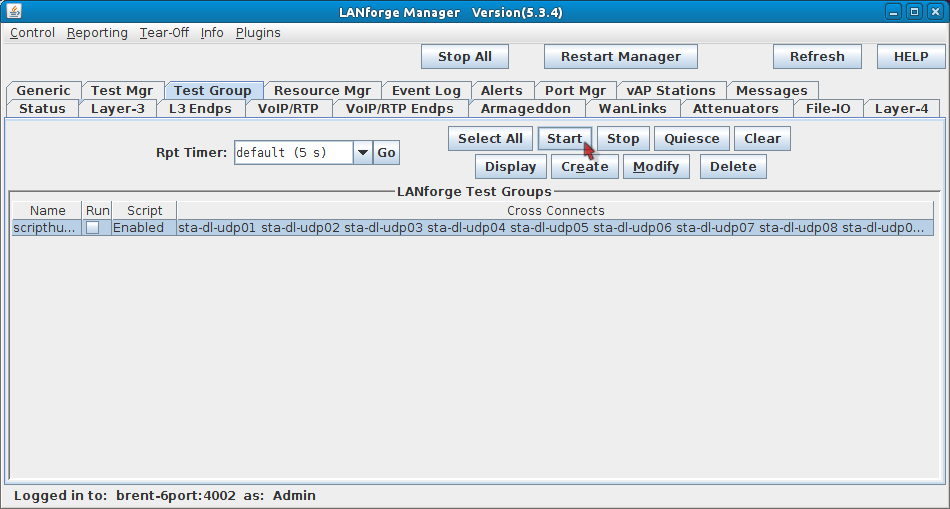This screenshot has width=950, height=509.
Task: Click the Stop All button
Action: pyautogui.click(x=465, y=57)
